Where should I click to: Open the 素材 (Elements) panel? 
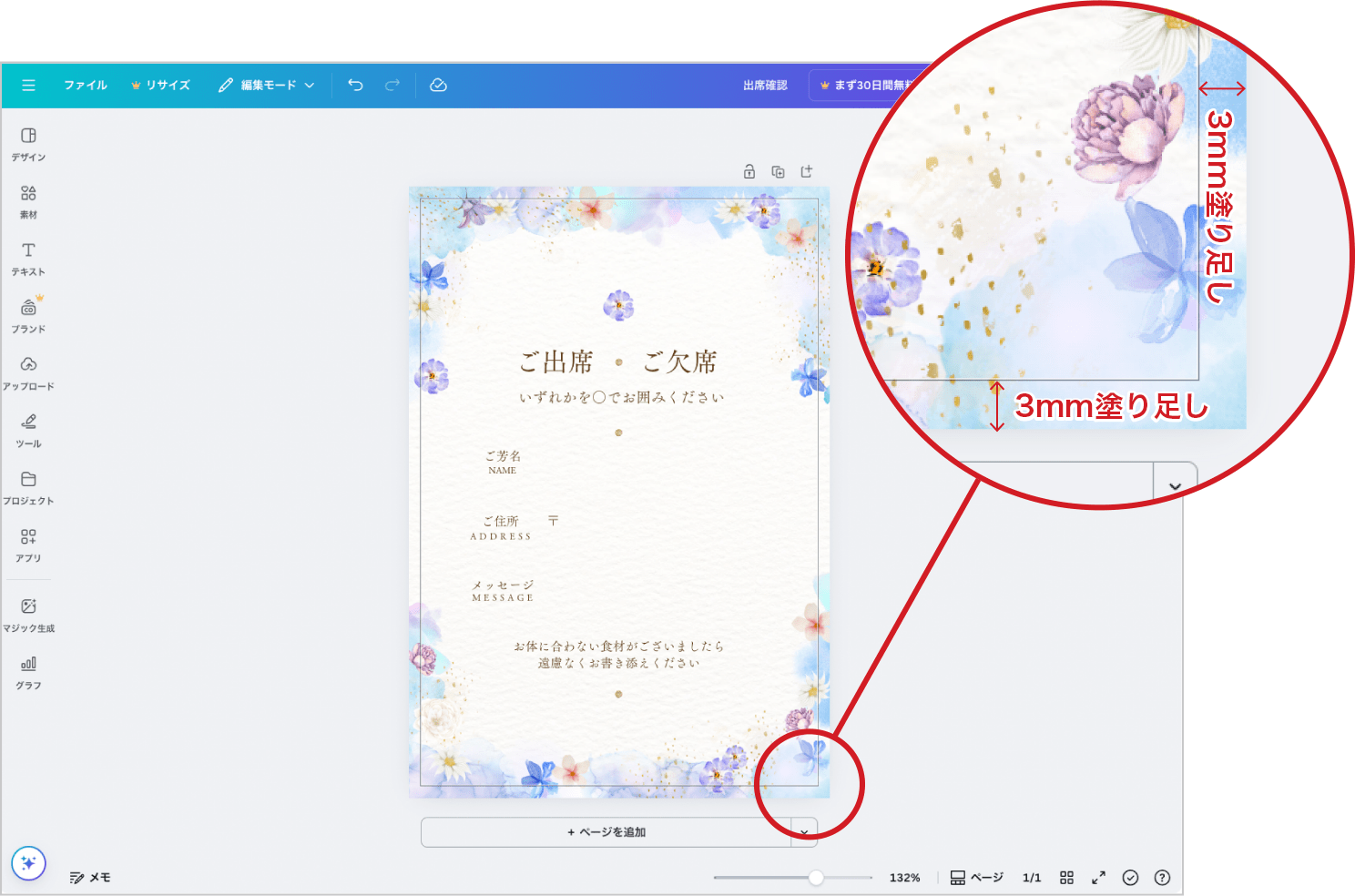click(28, 199)
